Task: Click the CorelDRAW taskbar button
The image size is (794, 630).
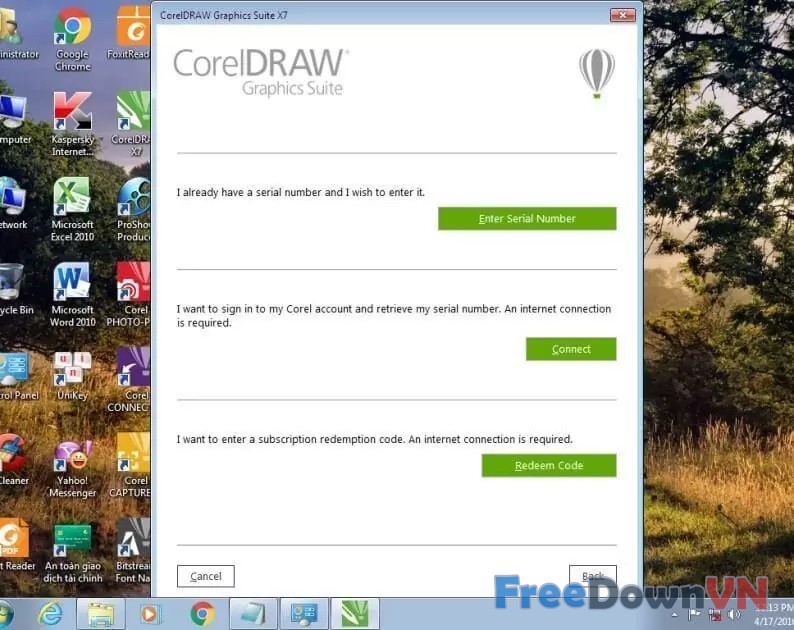Action: click(356, 613)
